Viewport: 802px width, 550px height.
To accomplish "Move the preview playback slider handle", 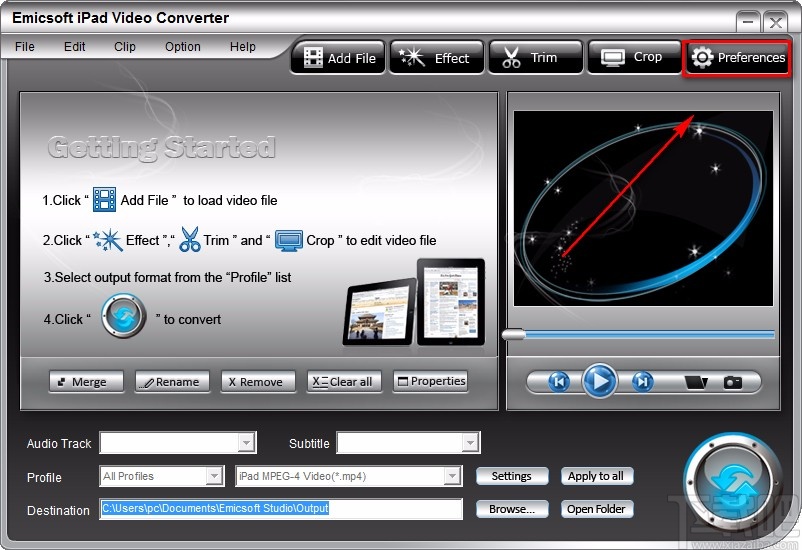I will point(514,335).
